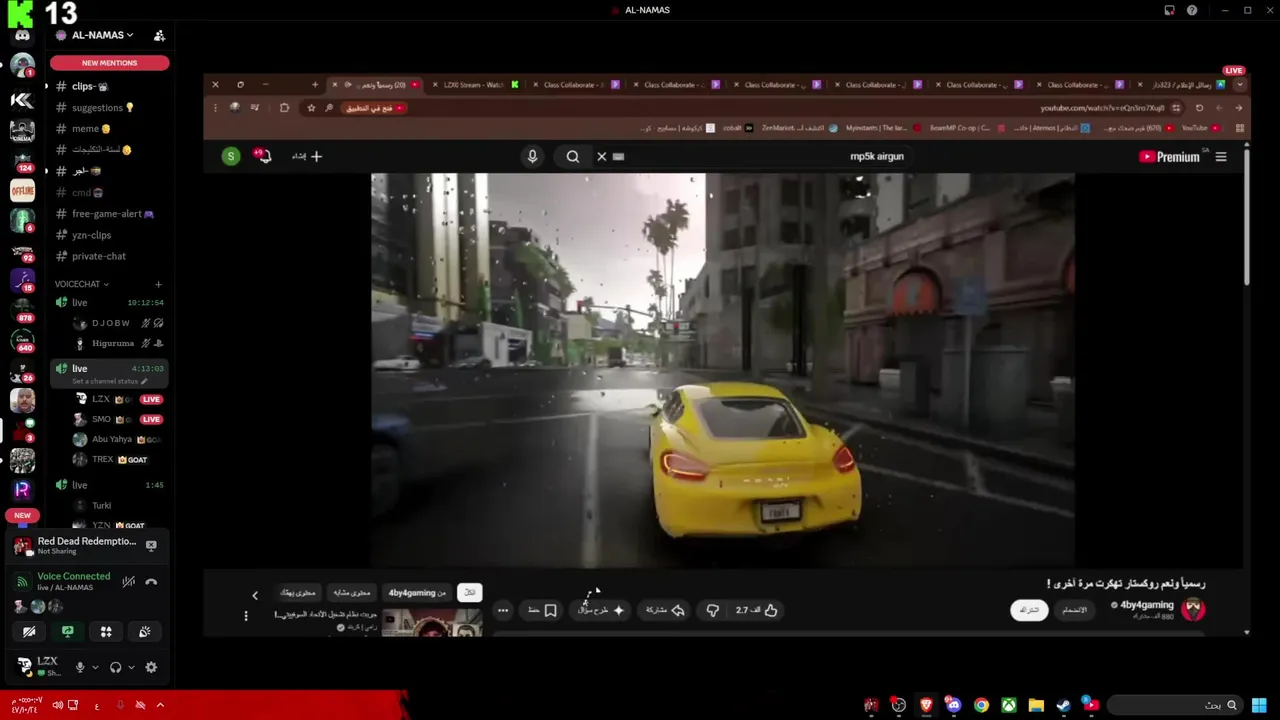The height and width of the screenshot is (720, 1280).
Task: Click YouTube voice search microphone
Action: [532, 156]
